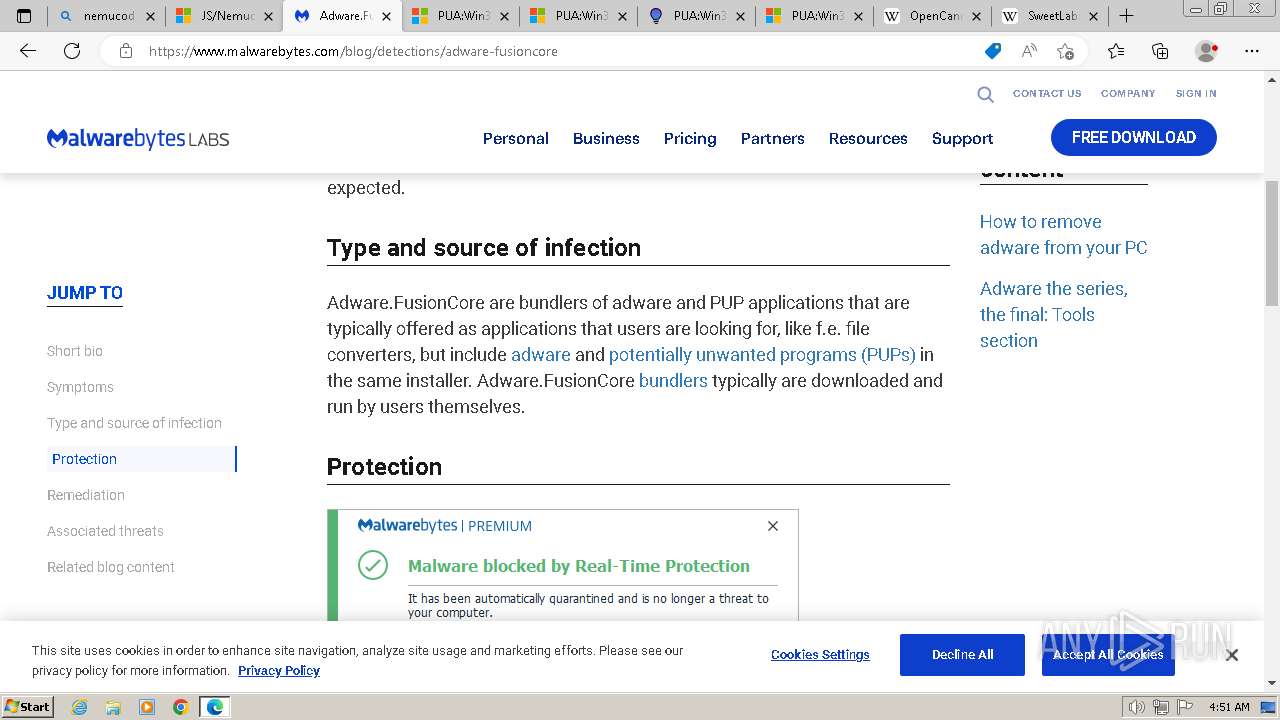Open File Explorer from taskbar
The height and width of the screenshot is (720, 1280).
click(113, 707)
